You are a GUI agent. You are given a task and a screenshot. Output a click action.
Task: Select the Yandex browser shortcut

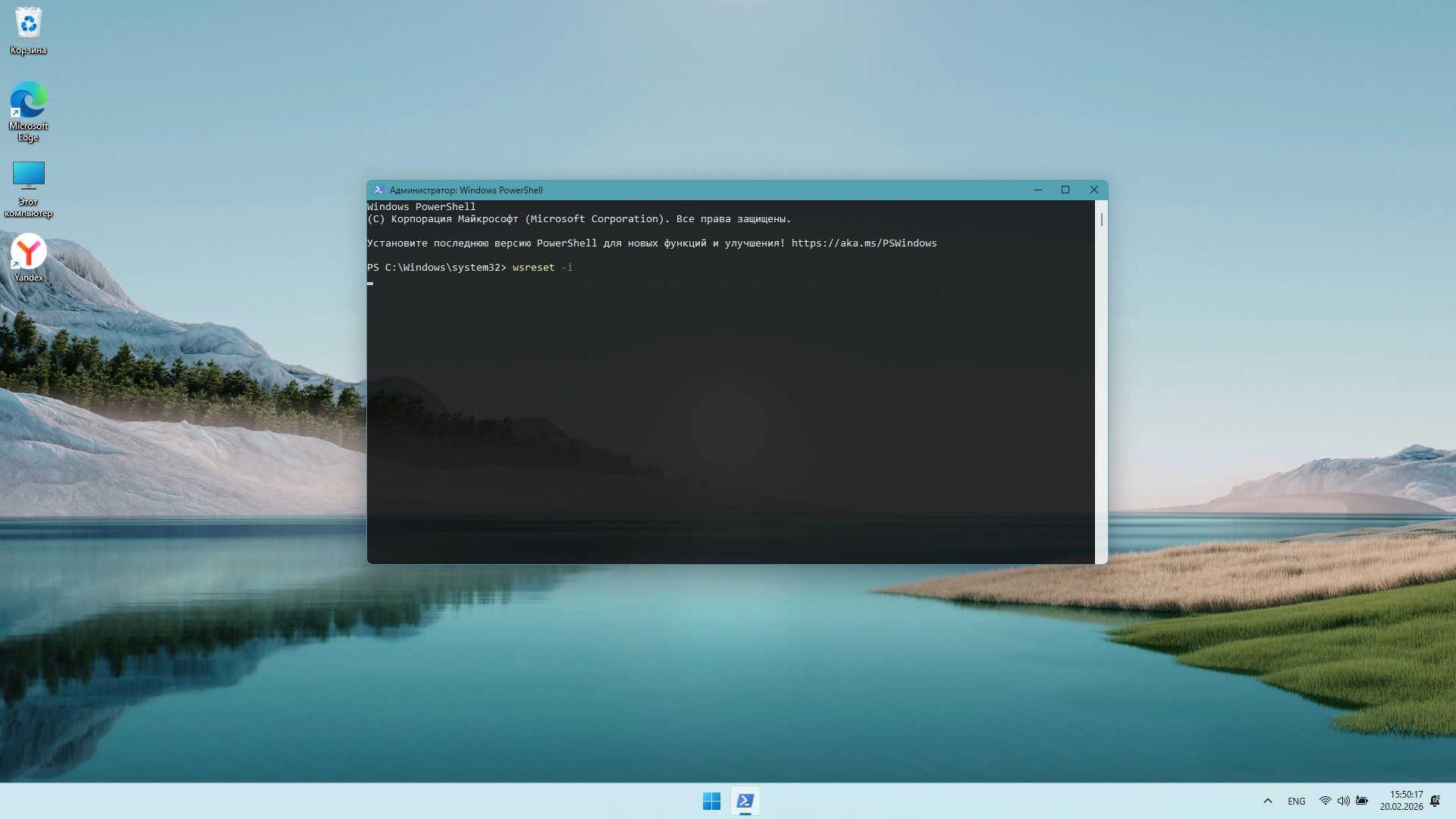[28, 256]
